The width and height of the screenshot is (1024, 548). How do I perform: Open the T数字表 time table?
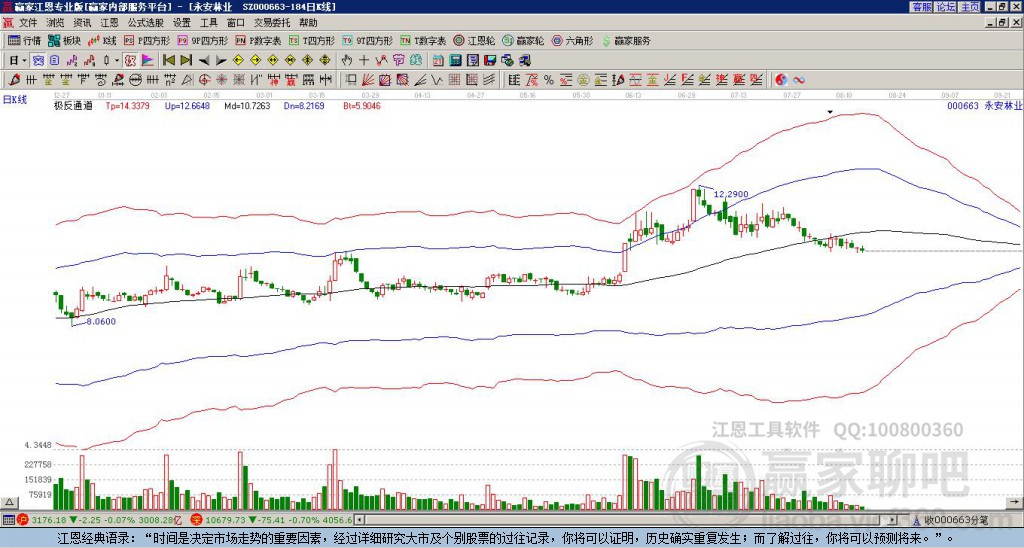[423, 40]
